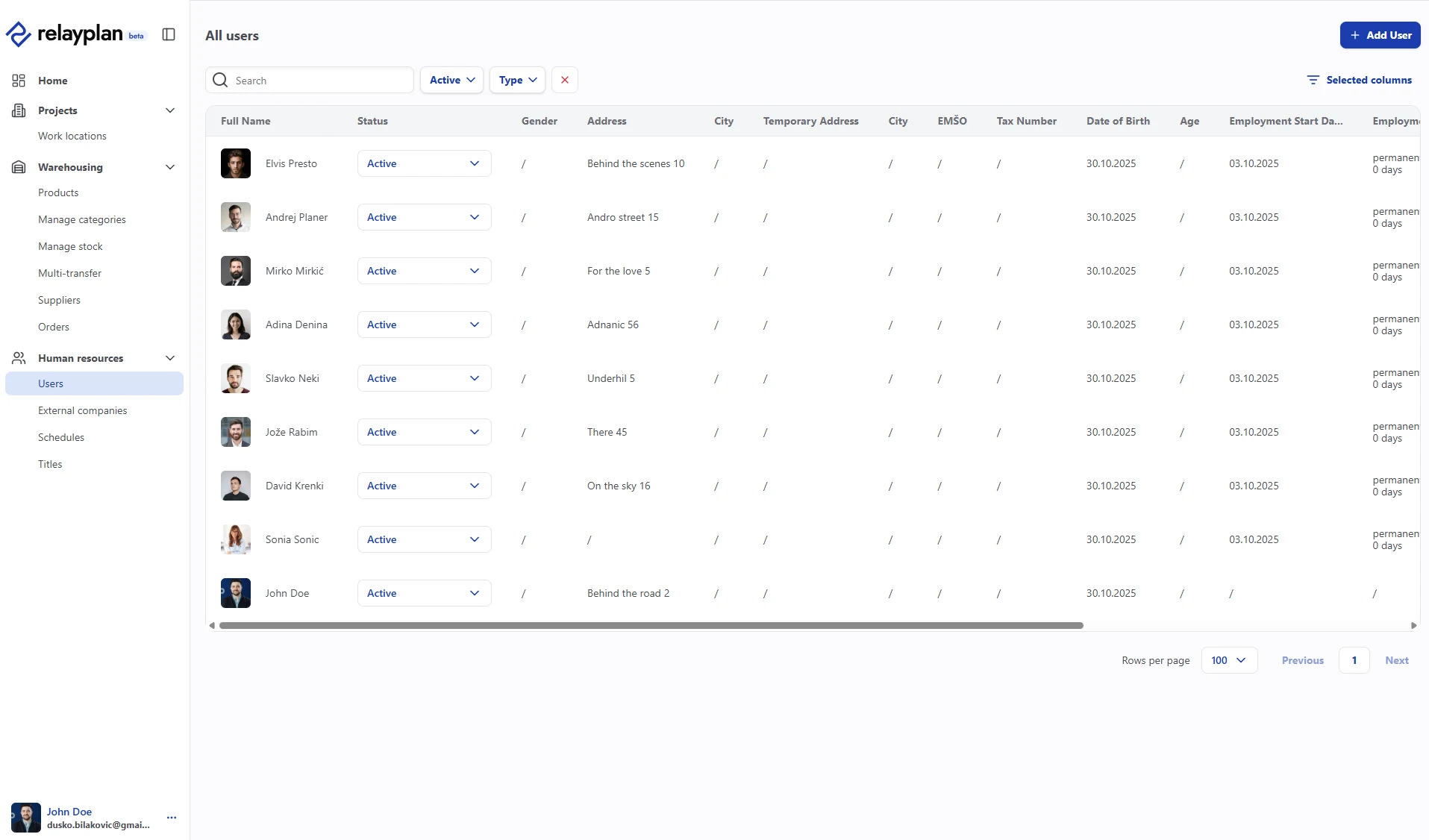
Task: Click the Previous page button
Action: click(x=1303, y=660)
